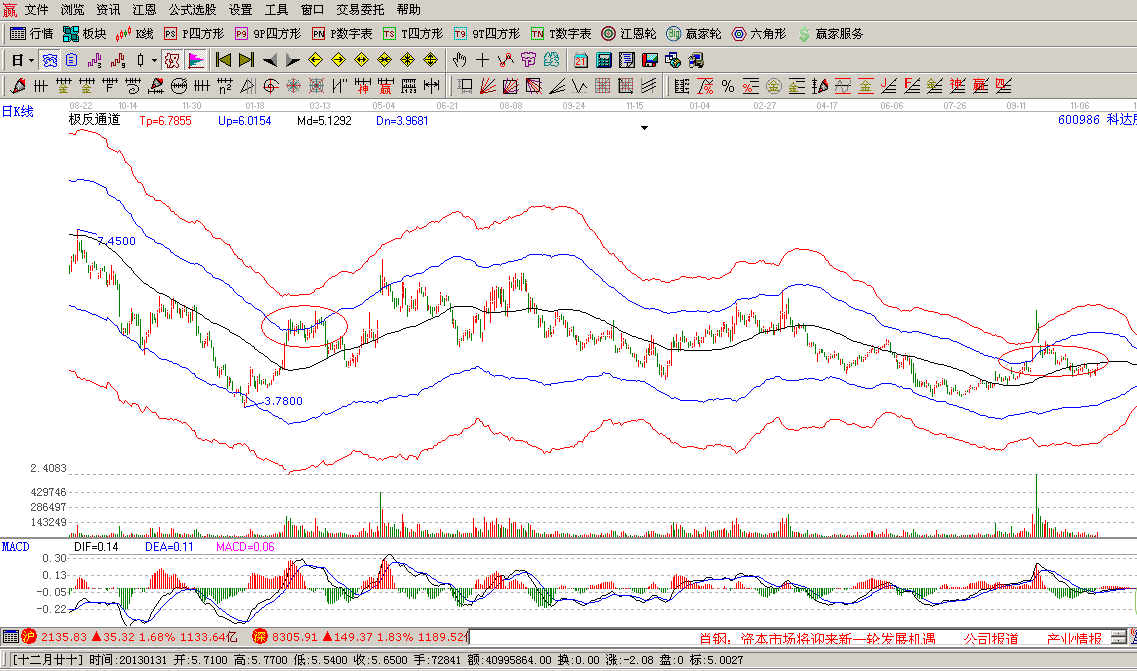Switch to K线 candlestick chart
Viewport: 1137px width, 671px height.
click(135, 34)
